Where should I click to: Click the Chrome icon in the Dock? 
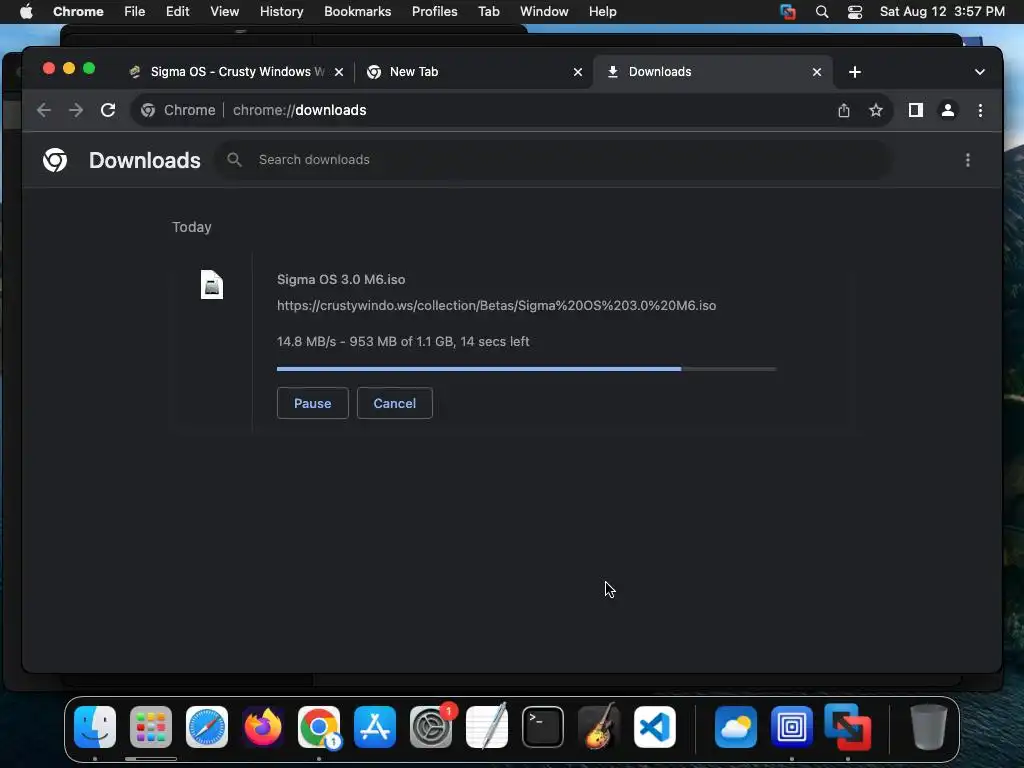(319, 727)
